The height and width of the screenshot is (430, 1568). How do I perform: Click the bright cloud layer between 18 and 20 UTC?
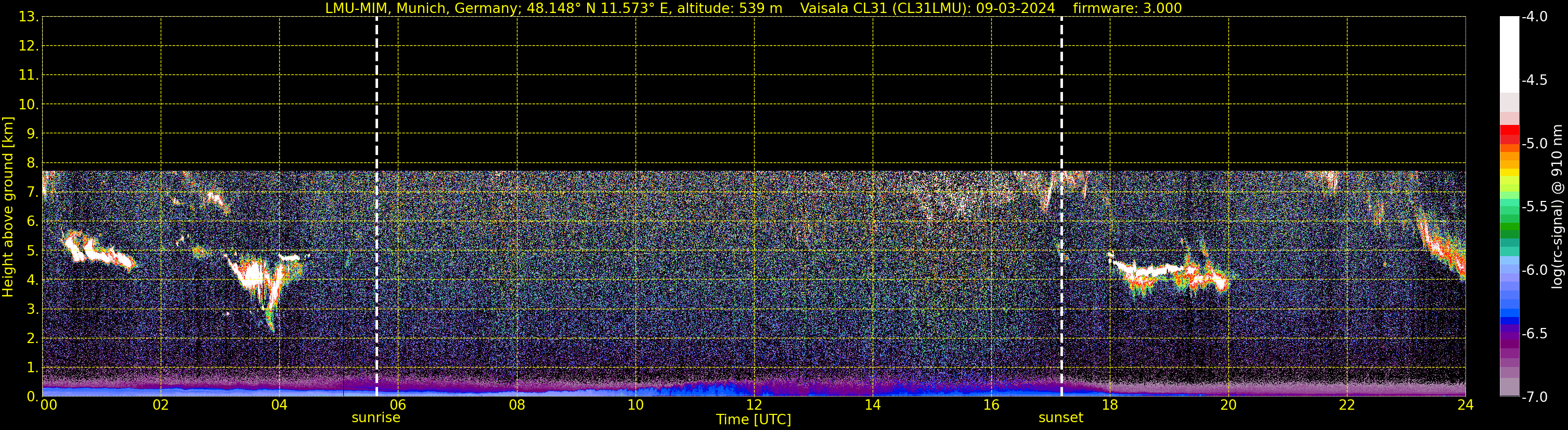(x=1157, y=272)
